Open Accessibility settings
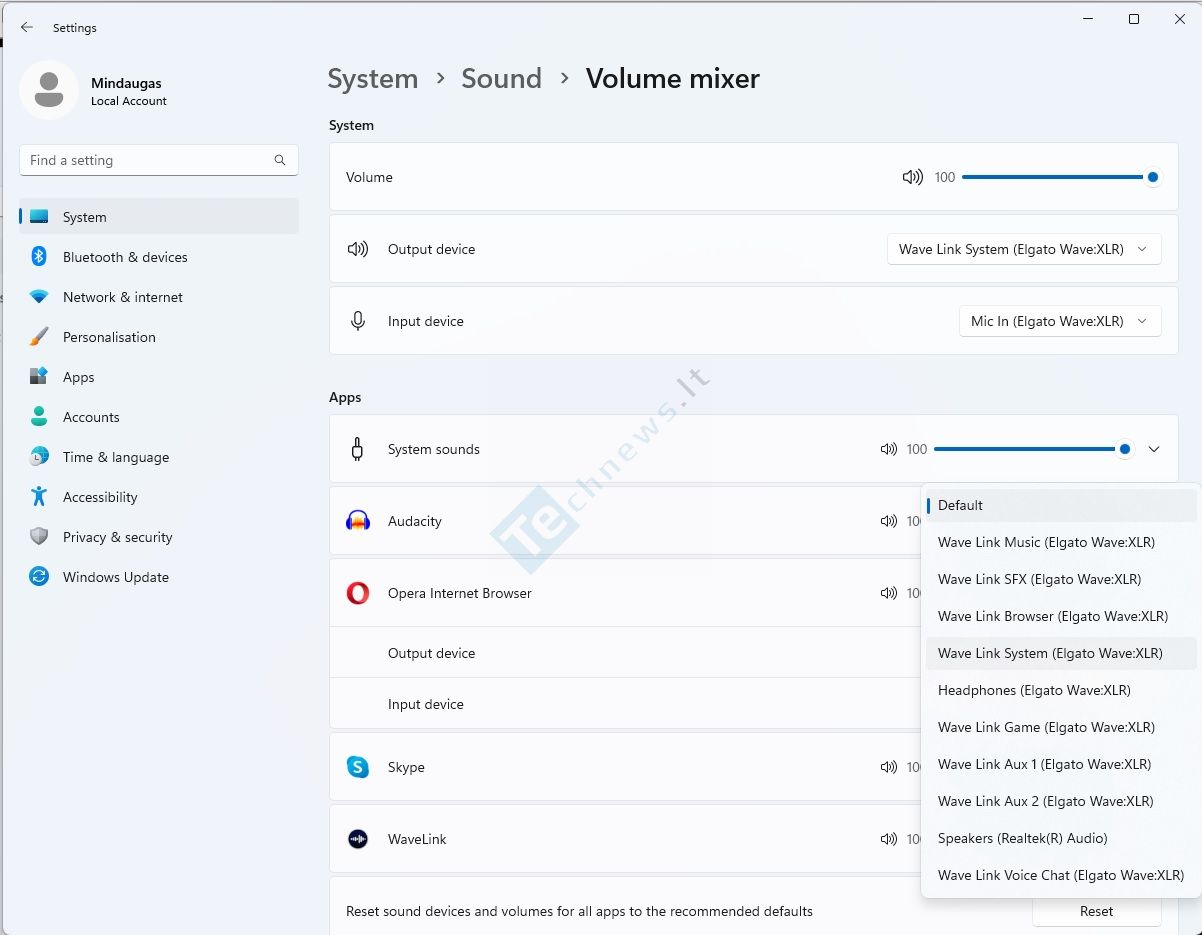 (x=159, y=497)
